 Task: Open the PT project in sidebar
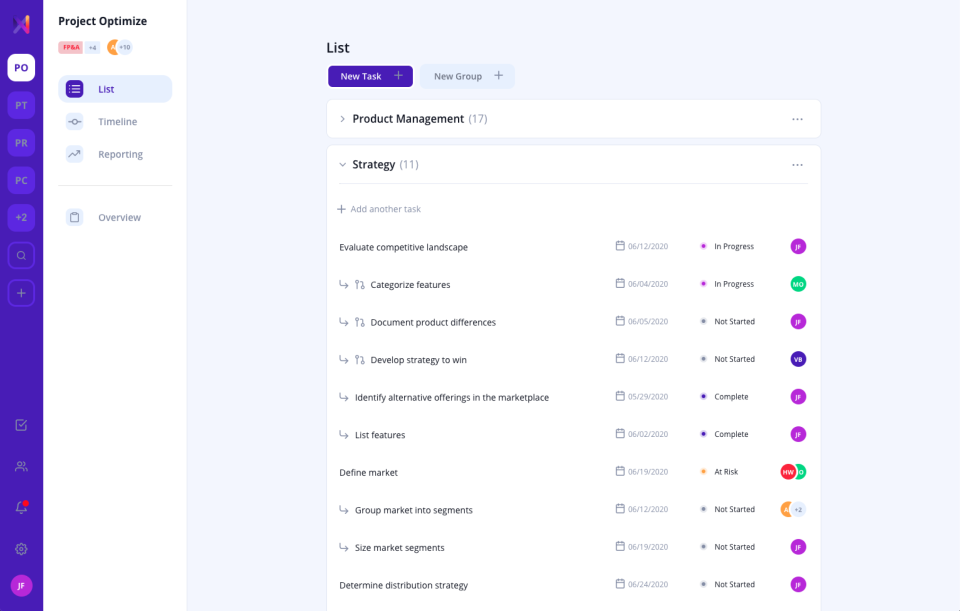[21, 105]
